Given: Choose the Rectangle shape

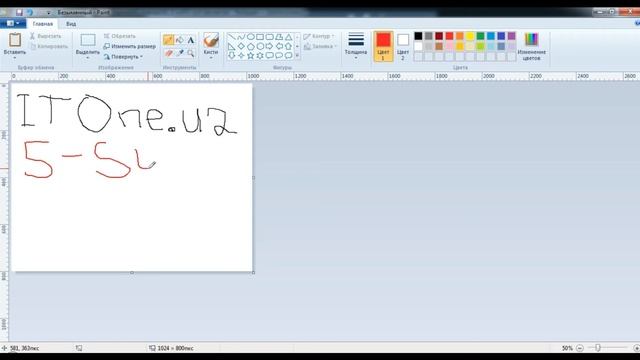Looking at the screenshot, I should 260,37.
